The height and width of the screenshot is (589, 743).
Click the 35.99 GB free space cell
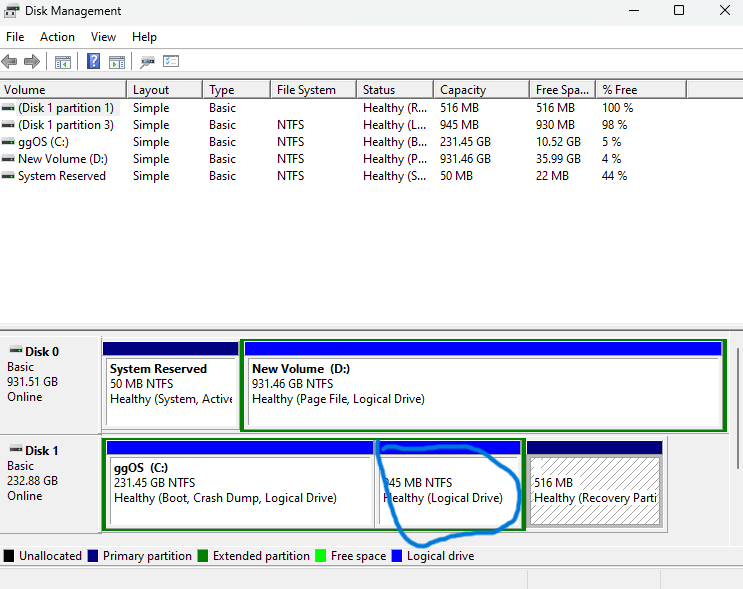(x=558, y=159)
